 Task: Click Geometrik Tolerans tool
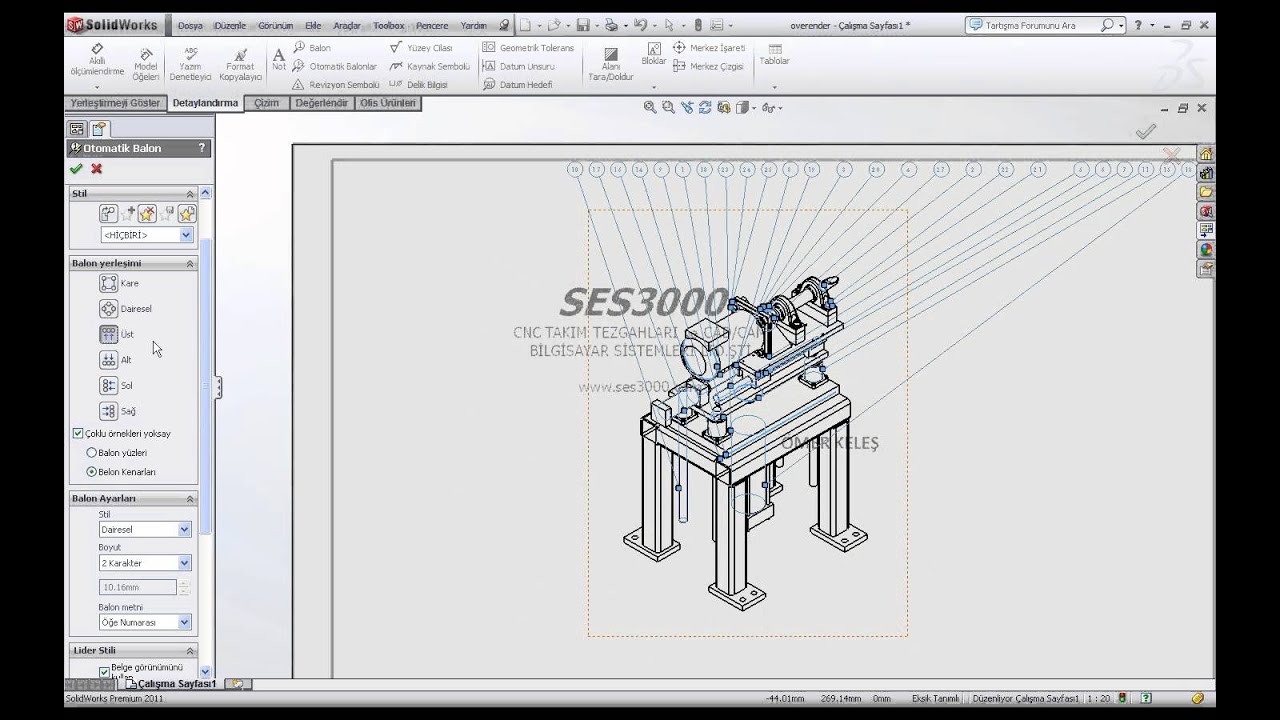pos(528,47)
